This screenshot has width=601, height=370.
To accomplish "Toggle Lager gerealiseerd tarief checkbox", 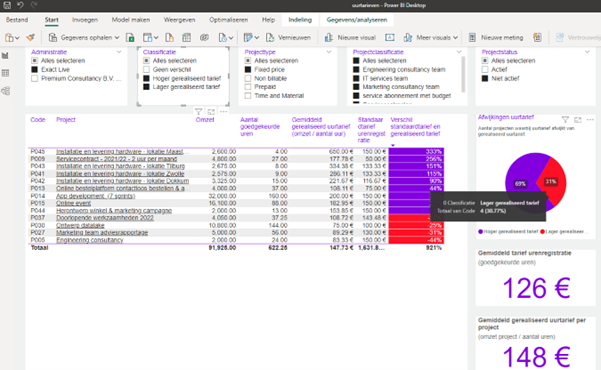I will (x=146, y=87).
